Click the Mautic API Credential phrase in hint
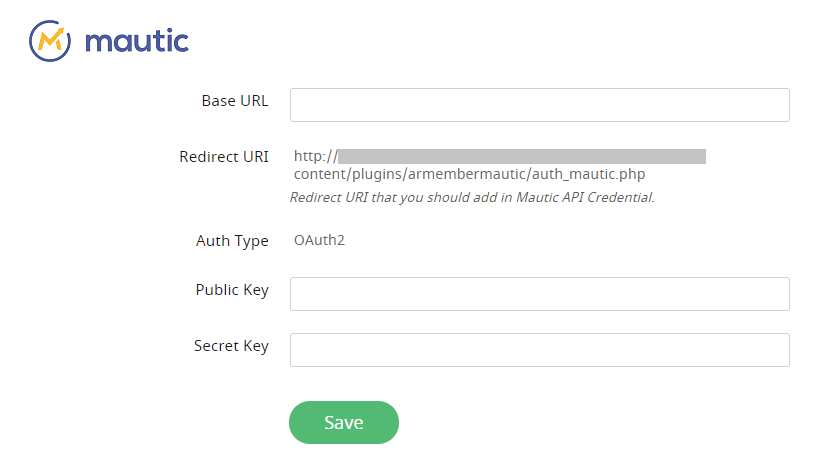Screen dimensions: 830x470 585,197
